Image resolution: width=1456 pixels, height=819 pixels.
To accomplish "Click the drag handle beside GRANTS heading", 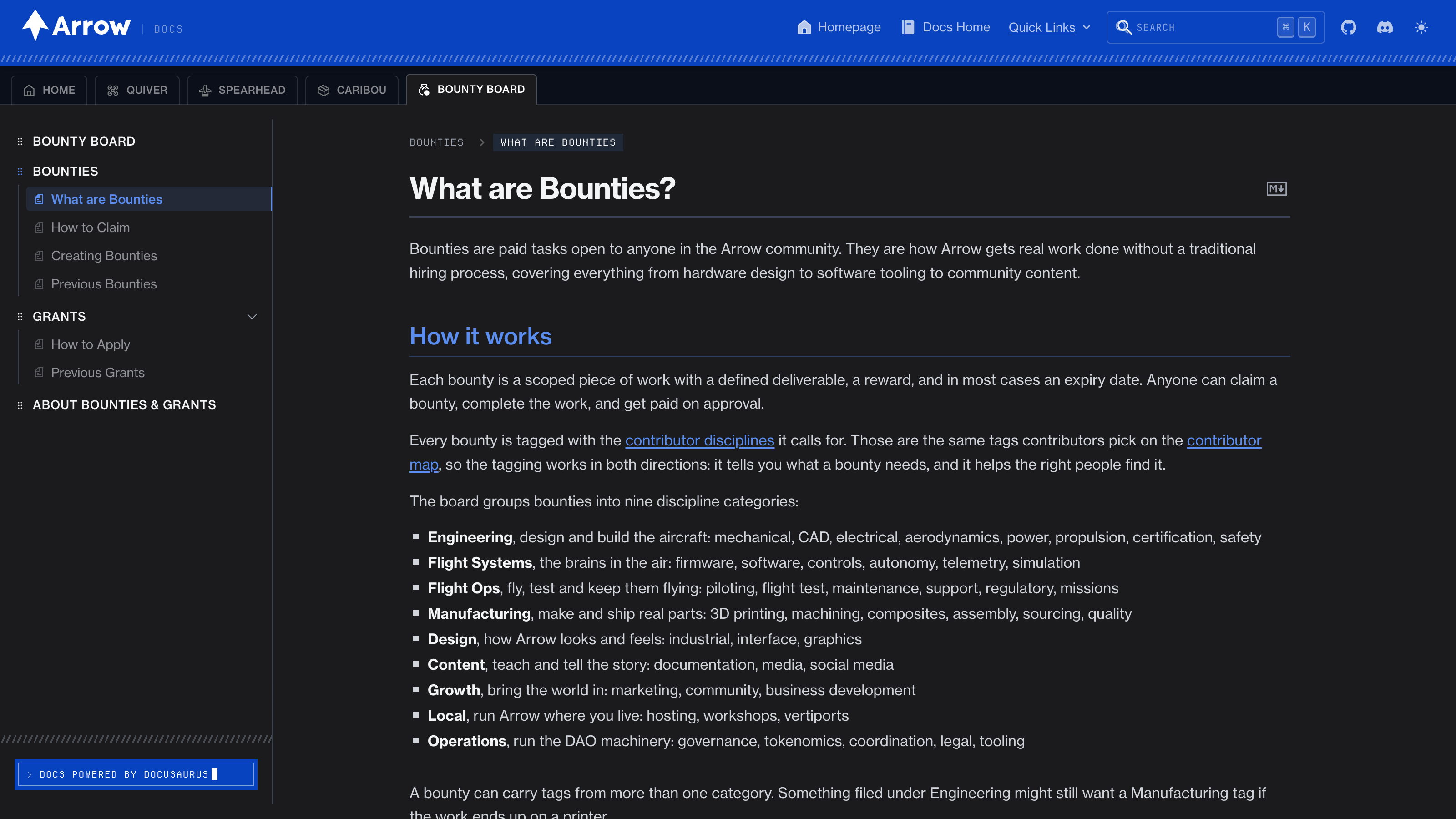I will pyautogui.click(x=20, y=317).
